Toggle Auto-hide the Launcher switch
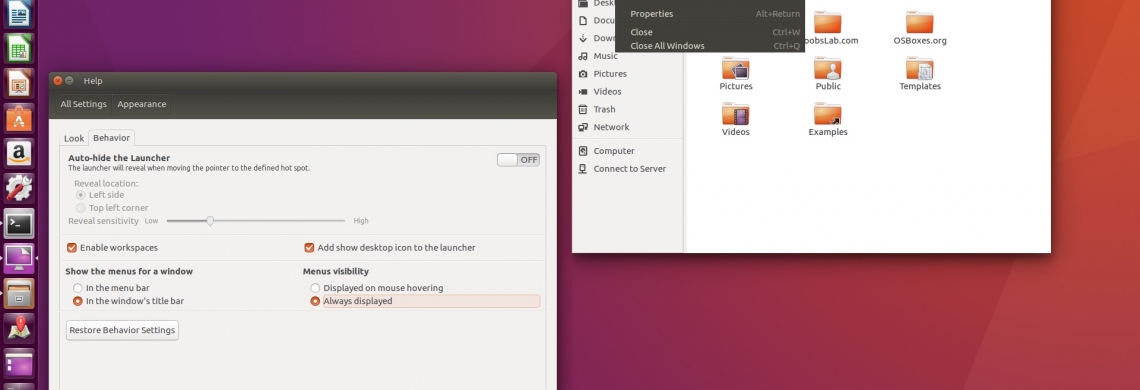1140x390 pixels. pyautogui.click(x=518, y=159)
